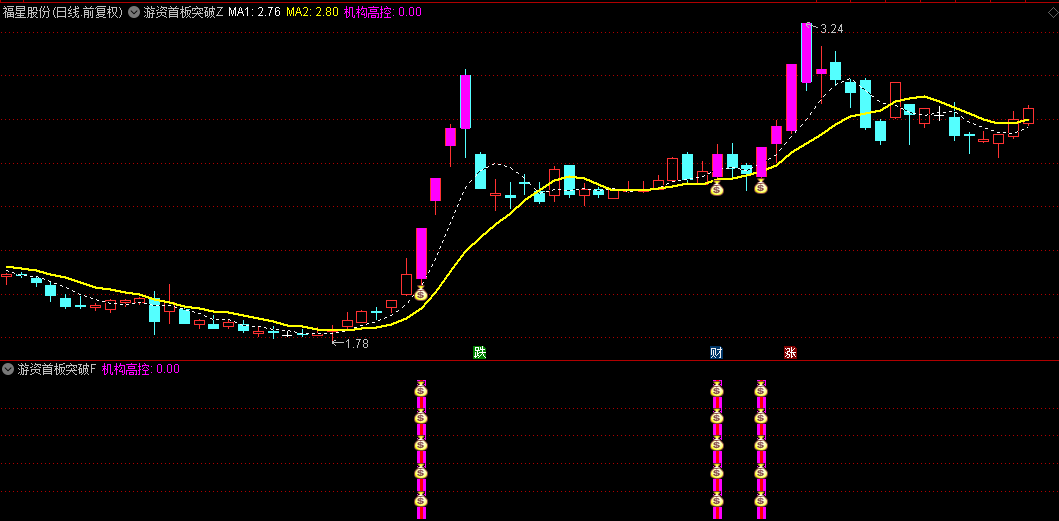
Task: Open the green 跌 info marker
Action: pyautogui.click(x=480, y=352)
